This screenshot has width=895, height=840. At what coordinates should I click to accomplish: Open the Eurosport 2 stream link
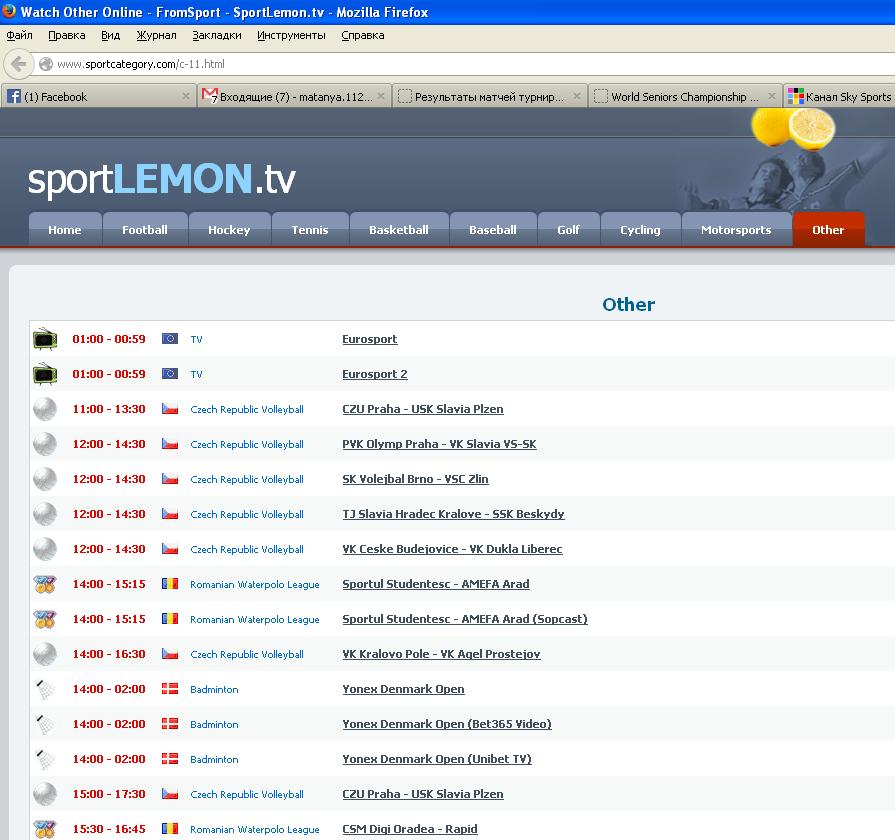[375, 374]
